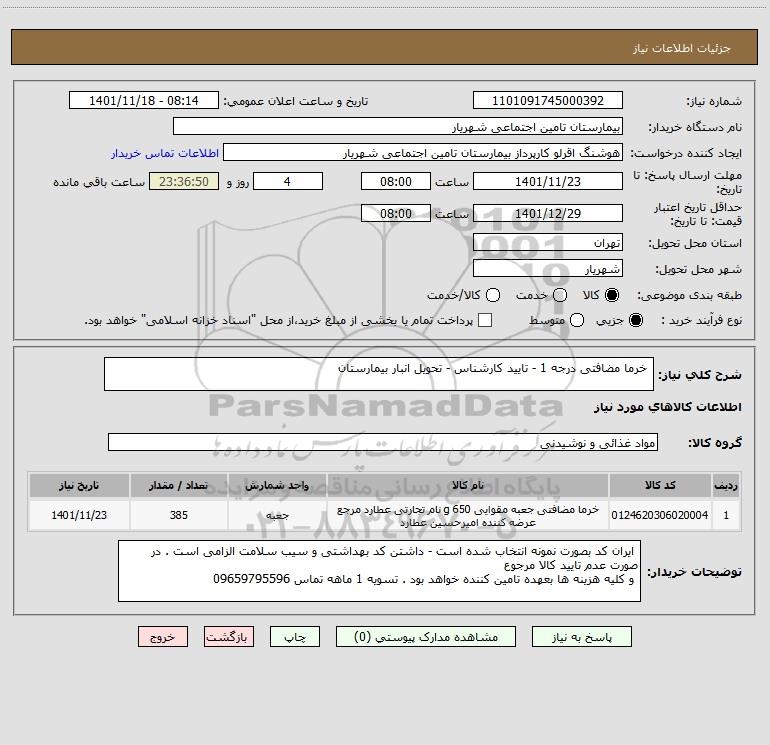Click the need date cell 1401/11/23

point(79,515)
